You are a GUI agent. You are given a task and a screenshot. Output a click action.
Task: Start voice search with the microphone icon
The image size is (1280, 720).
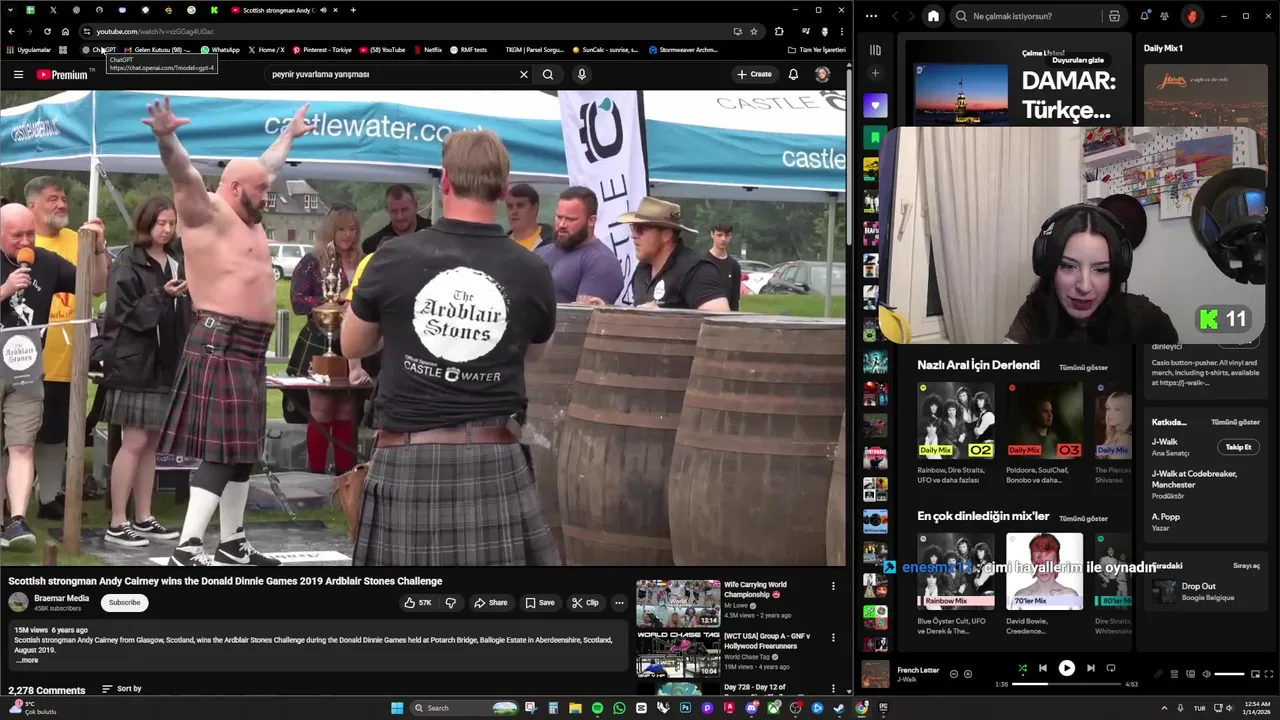click(x=581, y=74)
